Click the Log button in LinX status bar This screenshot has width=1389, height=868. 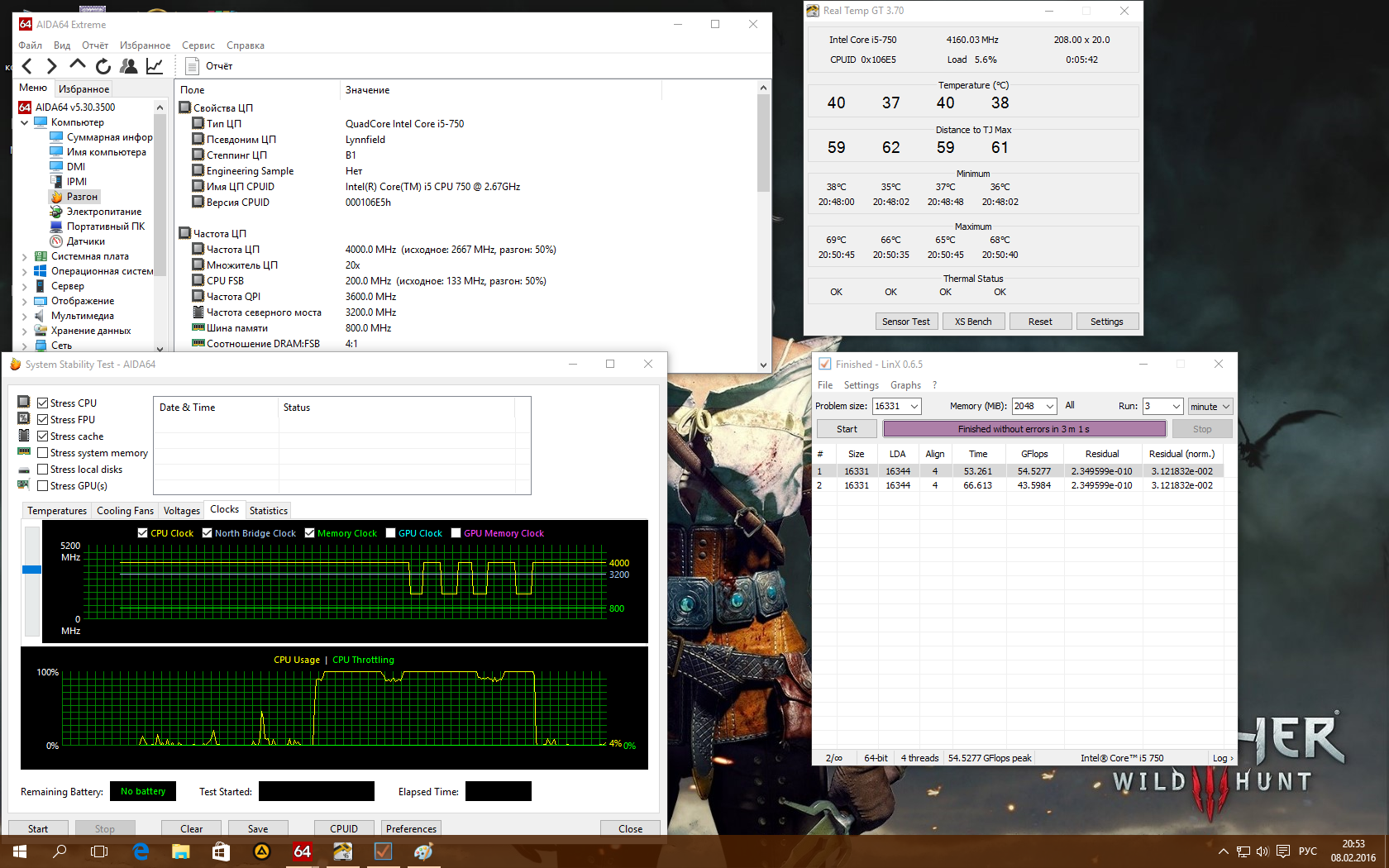(1222, 758)
